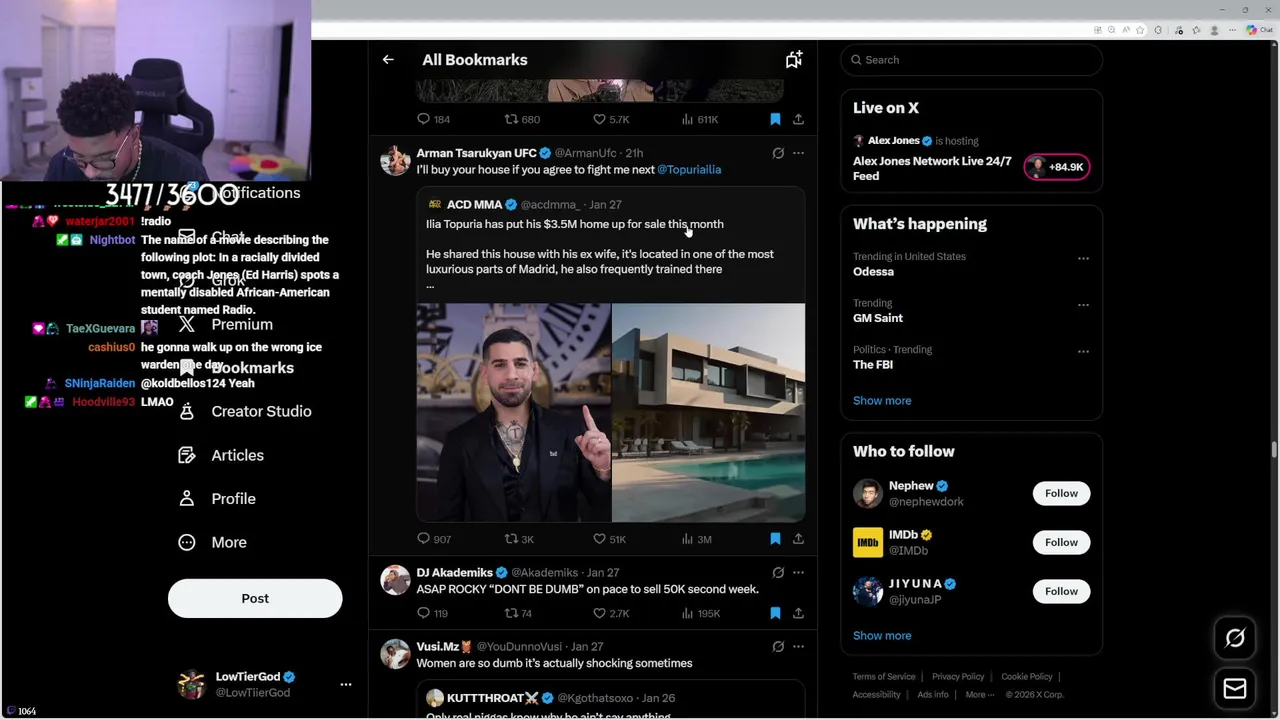
Task: Open LowTierGod account options dots
Action: coord(346,685)
